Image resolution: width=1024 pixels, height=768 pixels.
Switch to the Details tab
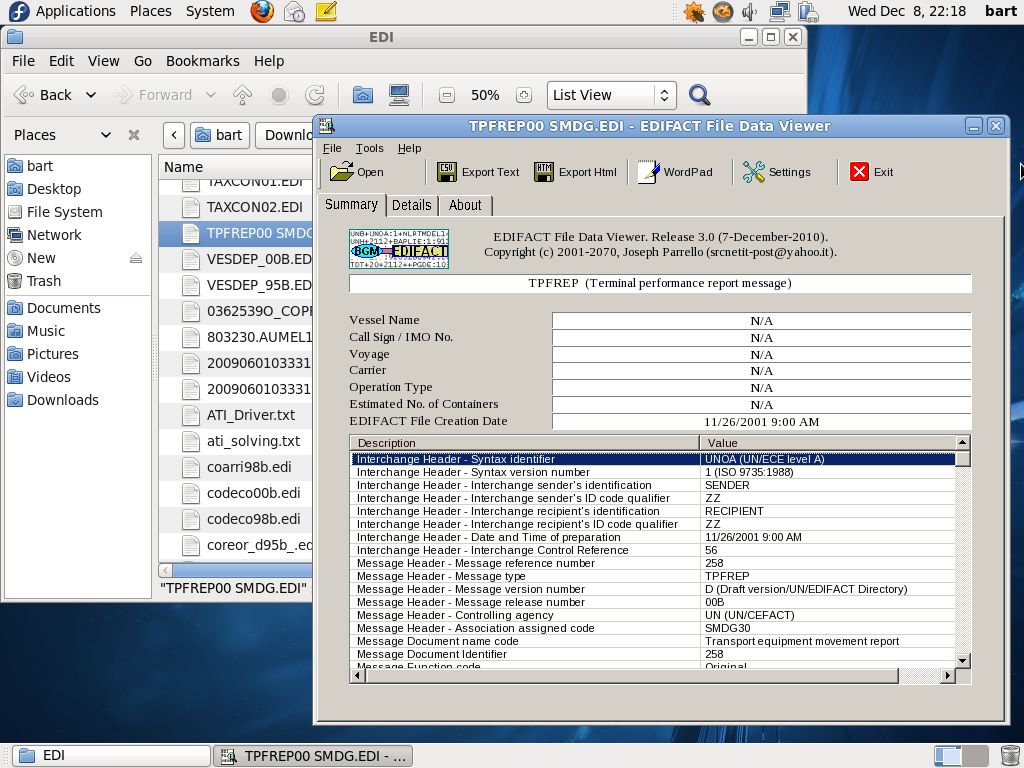pyautogui.click(x=411, y=205)
